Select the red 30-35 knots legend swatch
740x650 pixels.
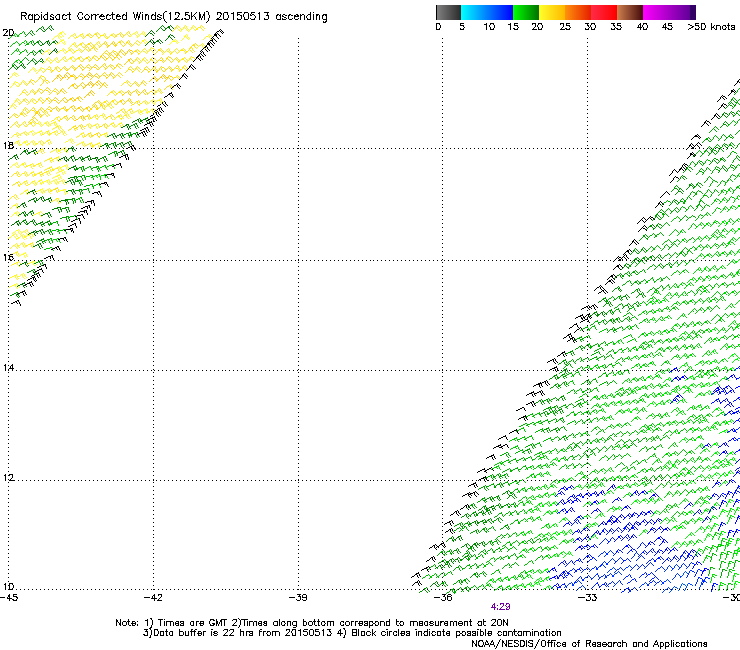pos(604,12)
